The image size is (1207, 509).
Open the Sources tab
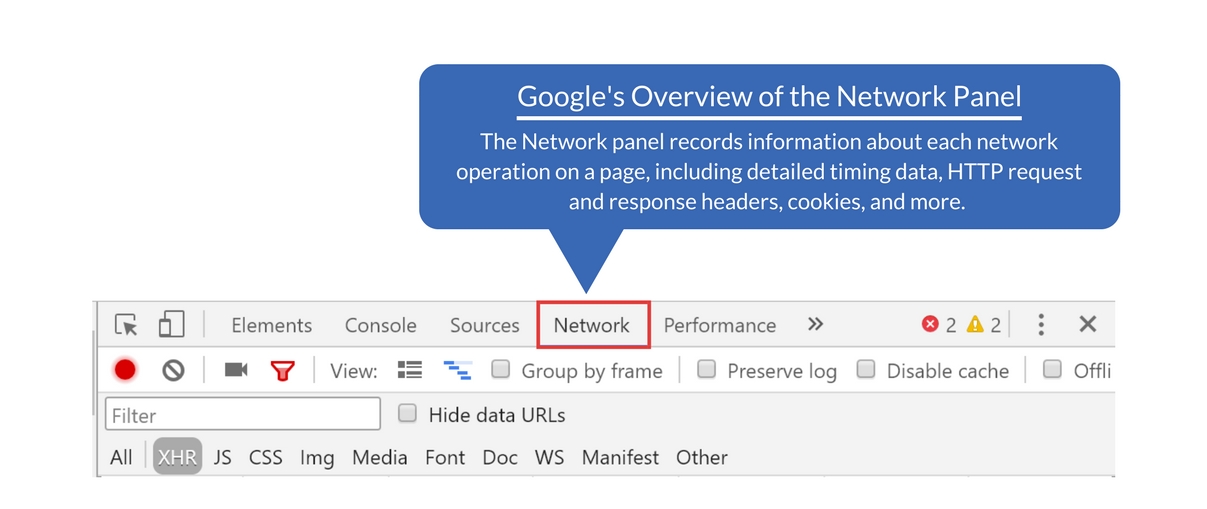coord(485,325)
